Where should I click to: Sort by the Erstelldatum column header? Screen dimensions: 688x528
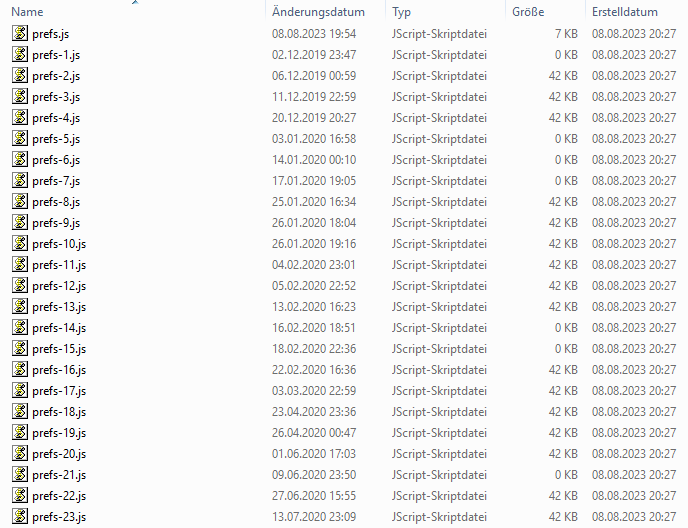tap(625, 12)
